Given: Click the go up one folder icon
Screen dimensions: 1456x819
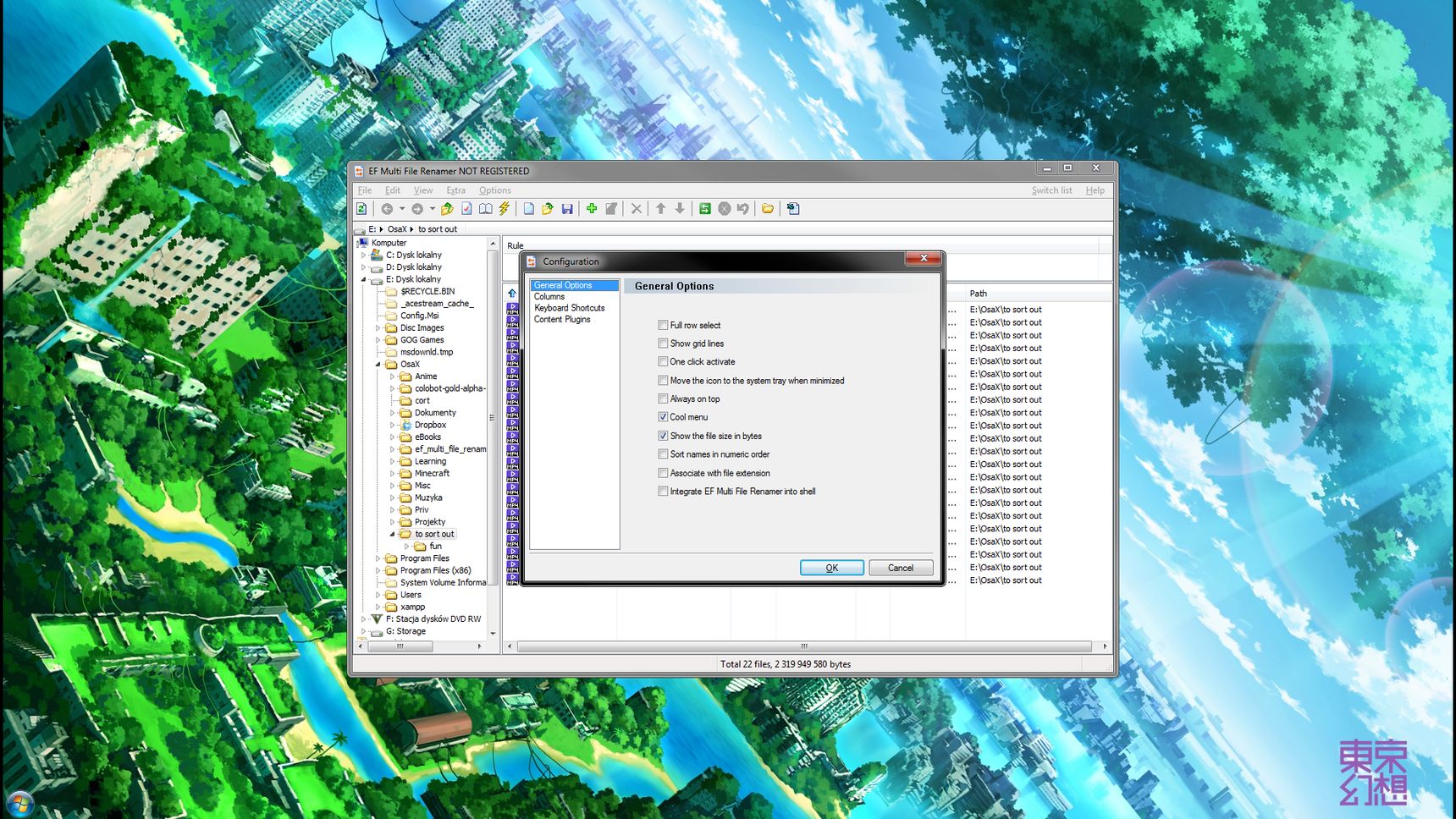Looking at the screenshot, I should click(447, 209).
